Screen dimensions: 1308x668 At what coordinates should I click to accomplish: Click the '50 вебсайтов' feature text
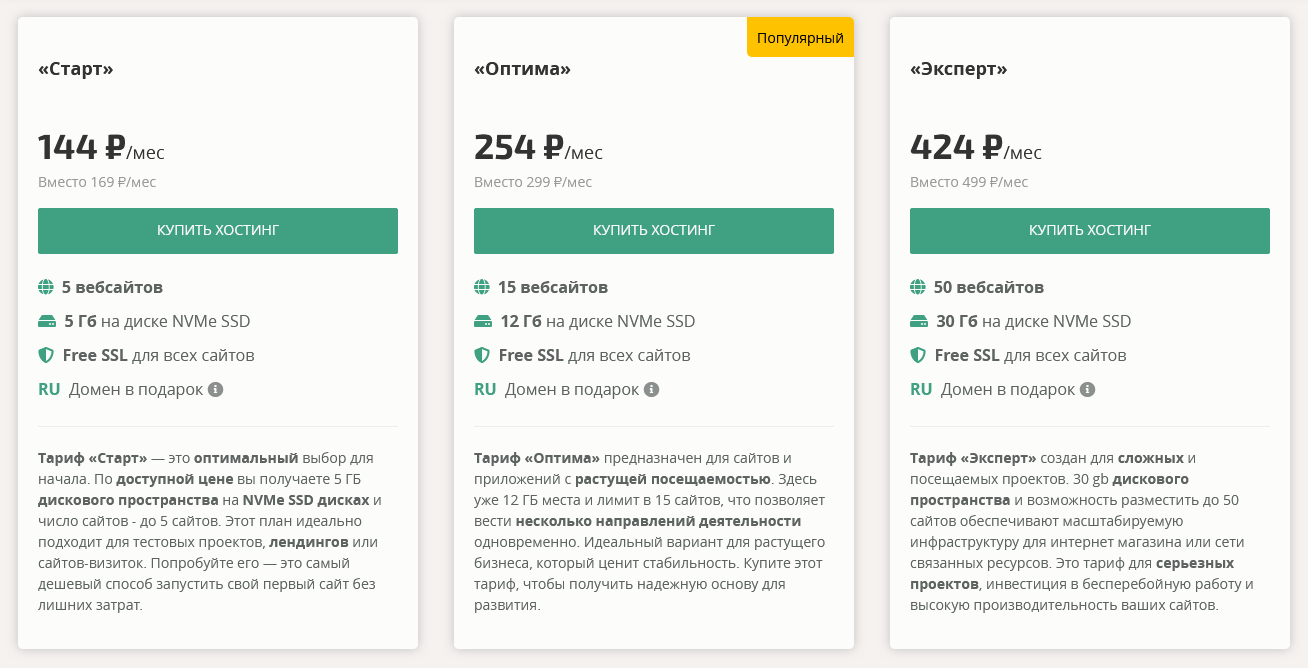pyautogui.click(x=989, y=288)
